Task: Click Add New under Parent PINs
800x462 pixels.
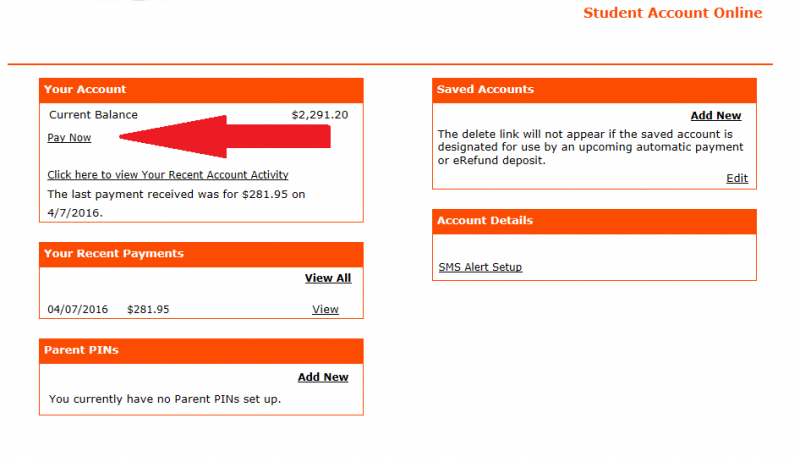Action: pos(323,377)
